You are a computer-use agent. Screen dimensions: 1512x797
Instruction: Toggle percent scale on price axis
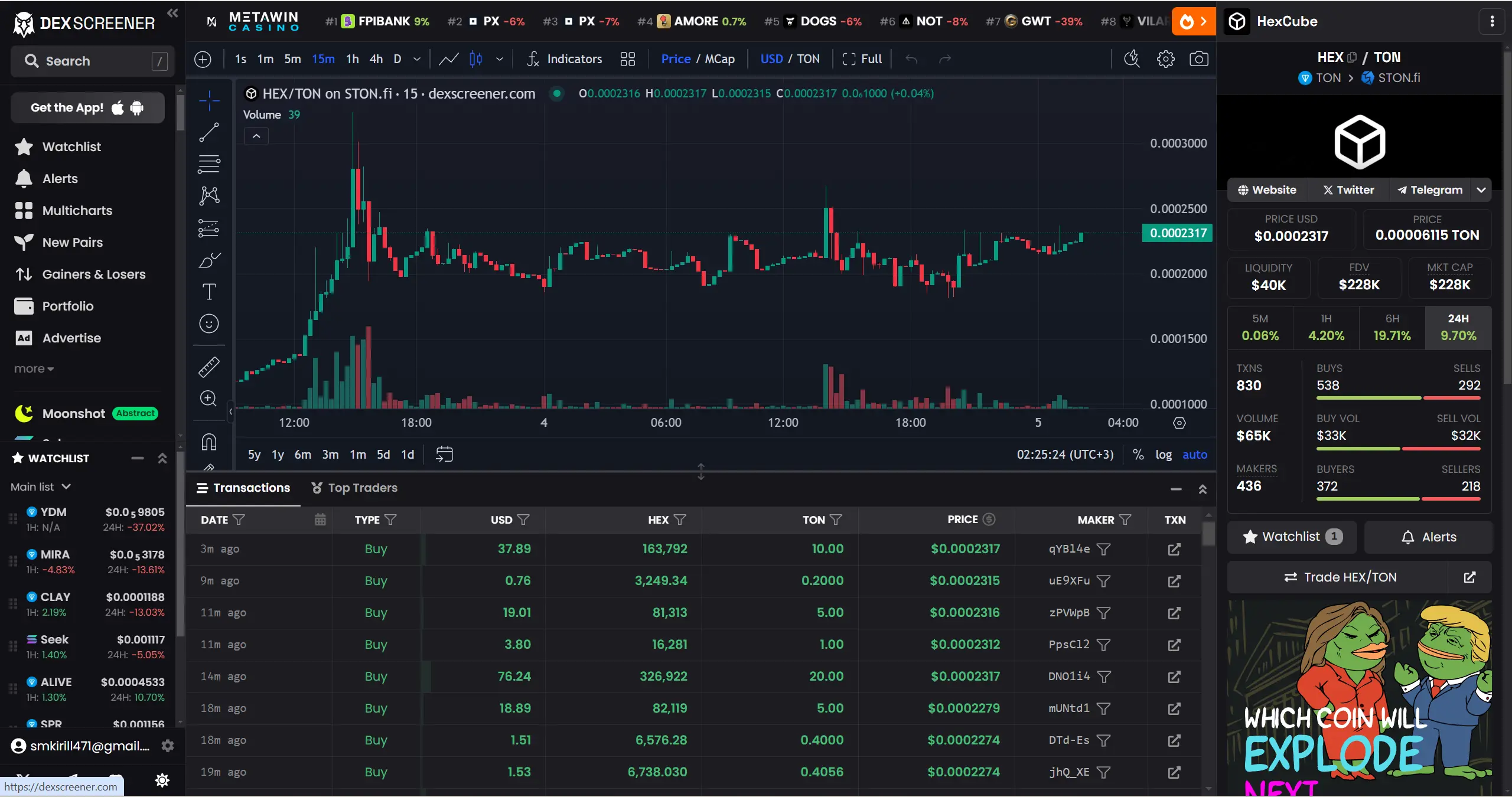pos(1138,455)
